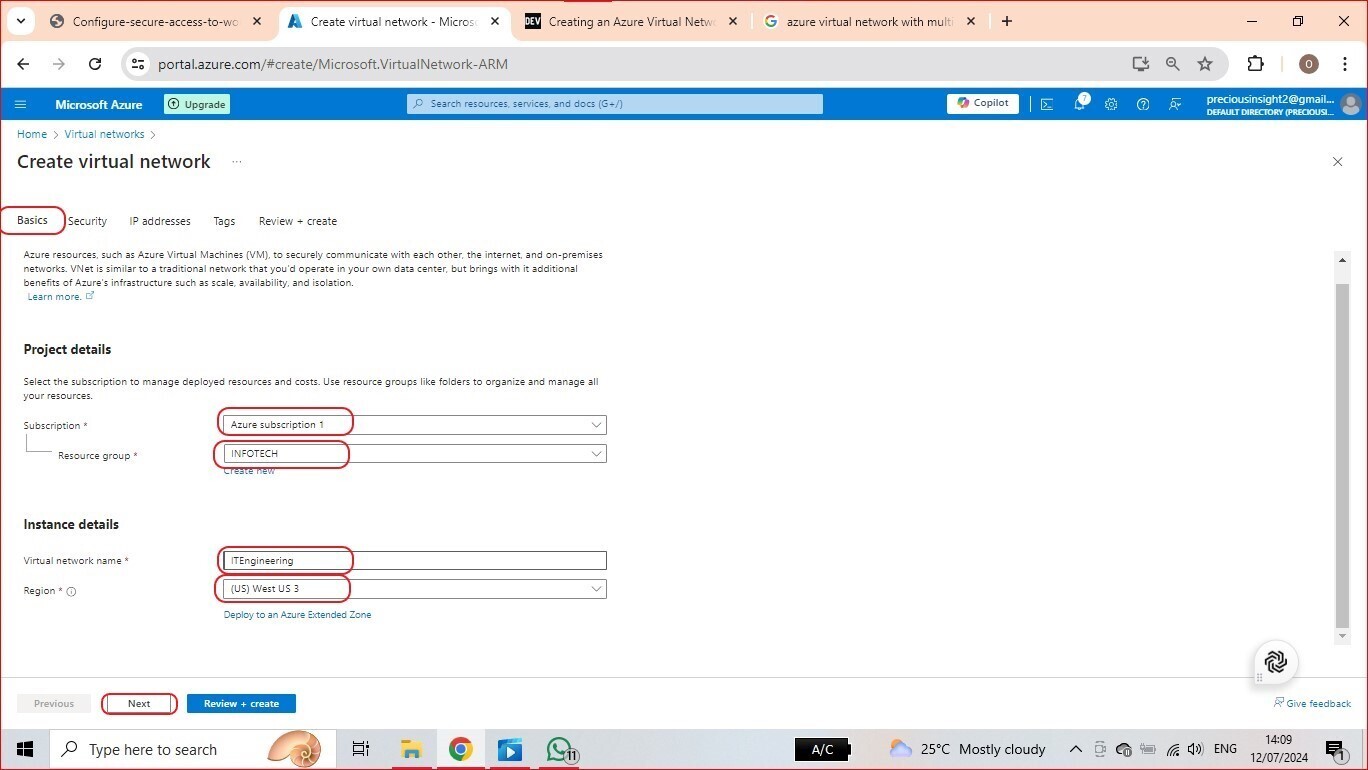Viewport: 1368px width, 770px height.
Task: Open the Azure portal hamburger menu
Action: coord(20,104)
